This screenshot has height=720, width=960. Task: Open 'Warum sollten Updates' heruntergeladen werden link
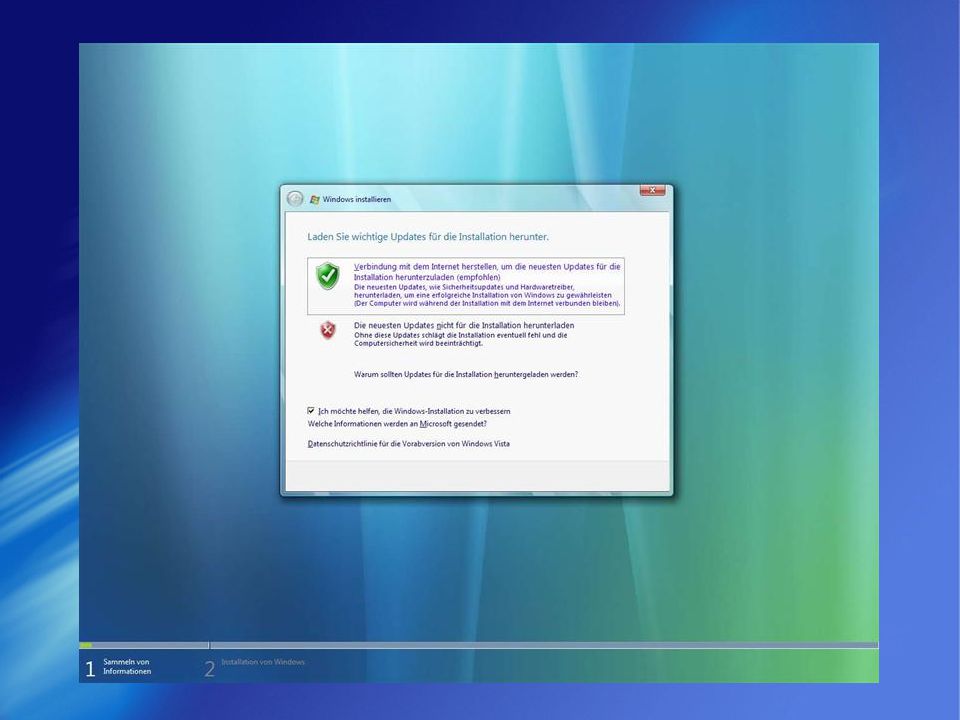click(466, 374)
